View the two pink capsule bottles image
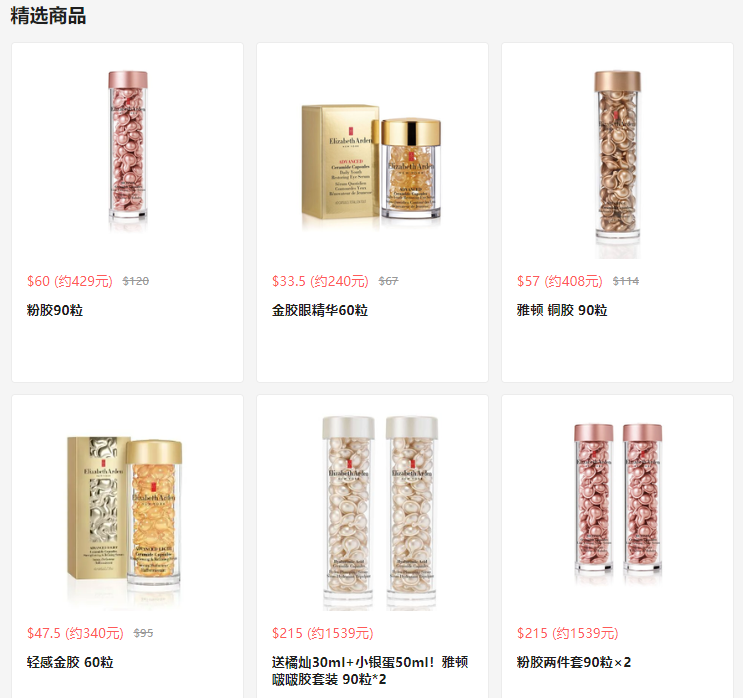The image size is (743, 698). pyautogui.click(x=618, y=503)
